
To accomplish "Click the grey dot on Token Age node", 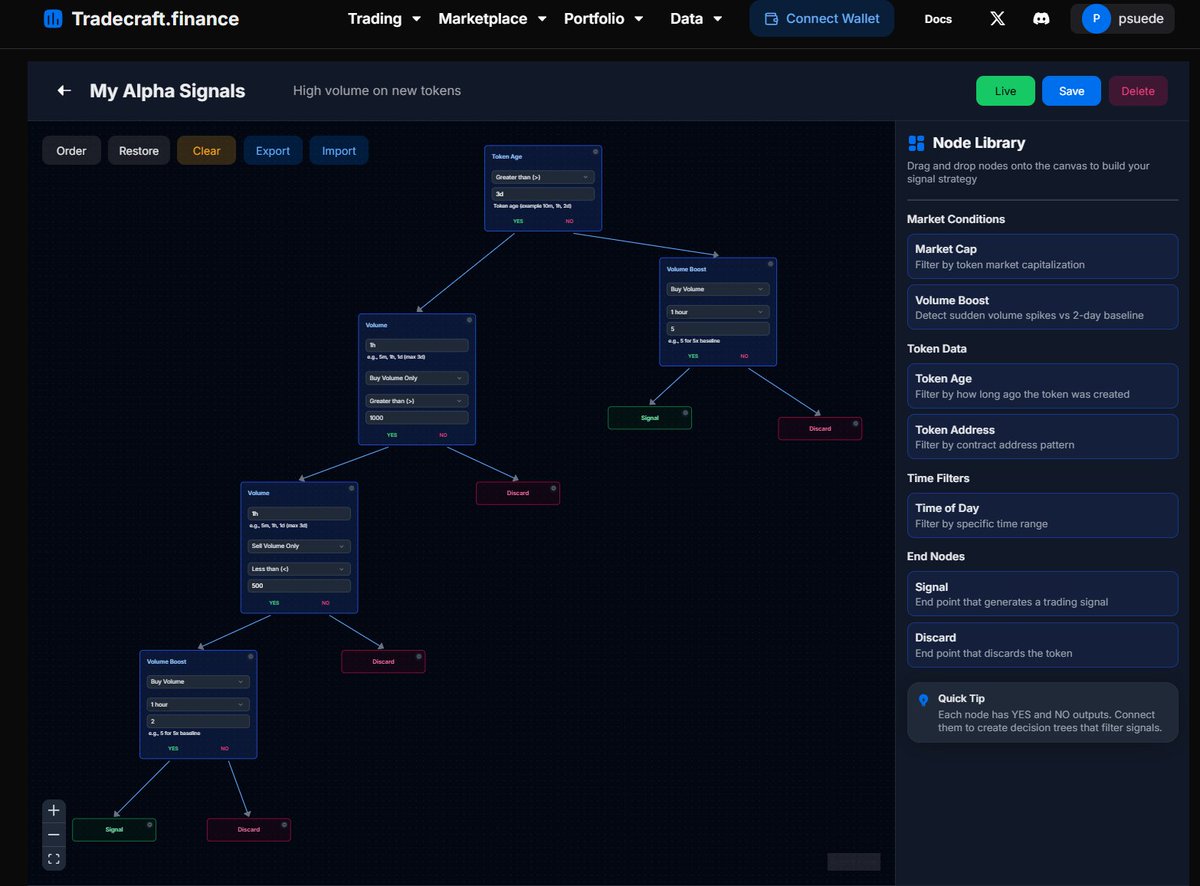I will [595, 151].
